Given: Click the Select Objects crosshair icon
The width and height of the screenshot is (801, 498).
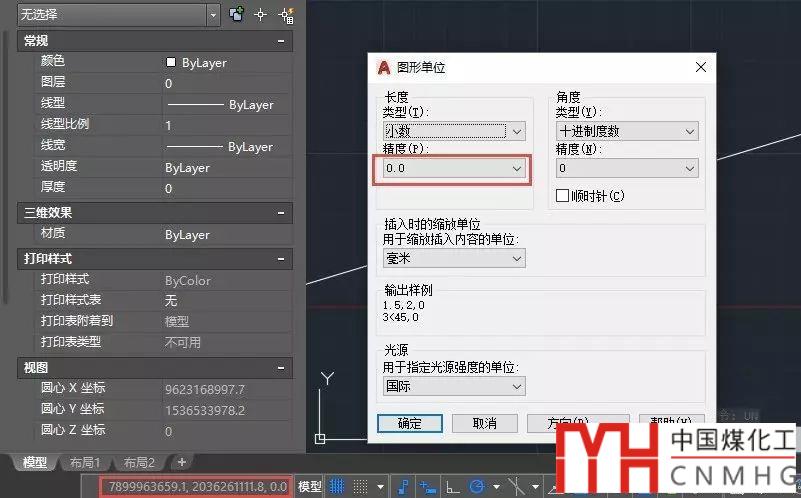Looking at the screenshot, I should pyautogui.click(x=261, y=14).
